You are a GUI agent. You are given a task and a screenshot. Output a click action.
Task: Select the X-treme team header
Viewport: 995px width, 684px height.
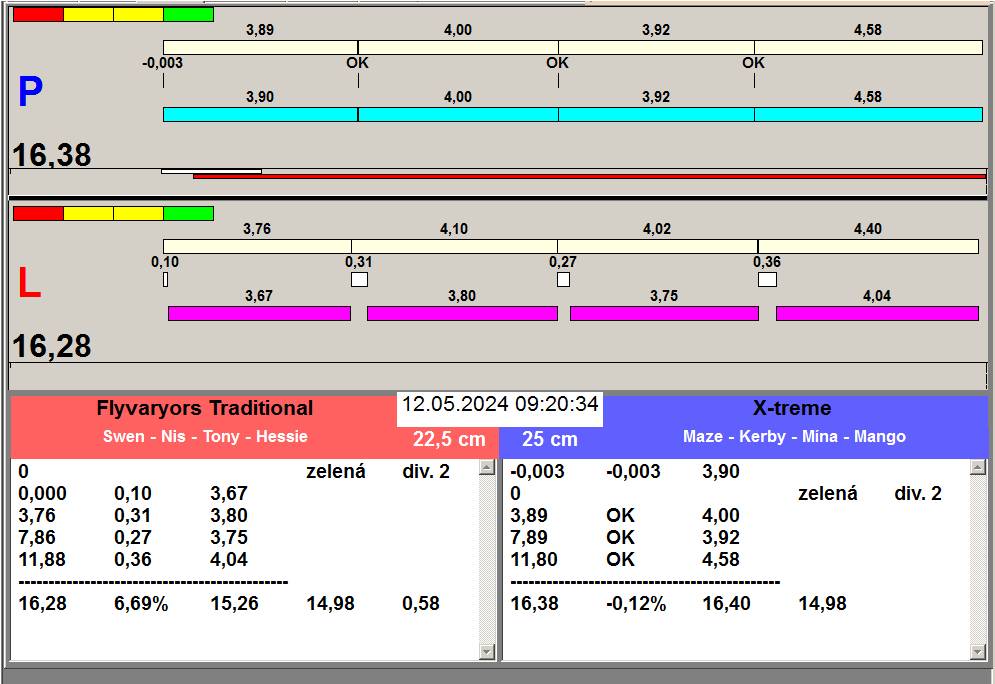(x=791, y=408)
